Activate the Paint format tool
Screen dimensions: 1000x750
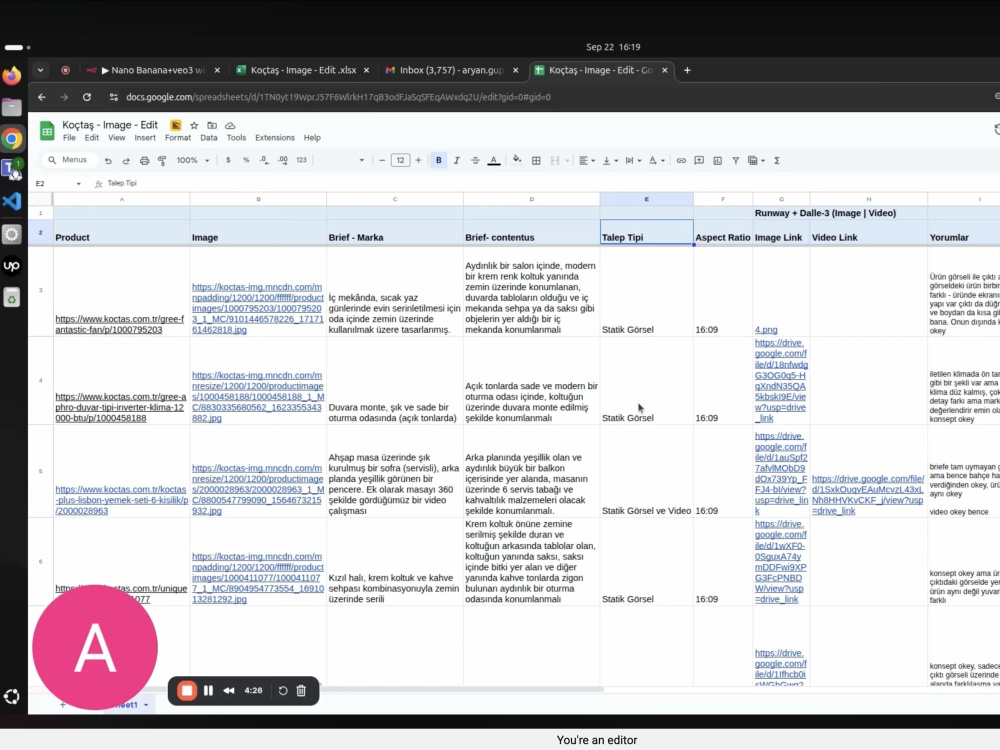[x=162, y=161]
